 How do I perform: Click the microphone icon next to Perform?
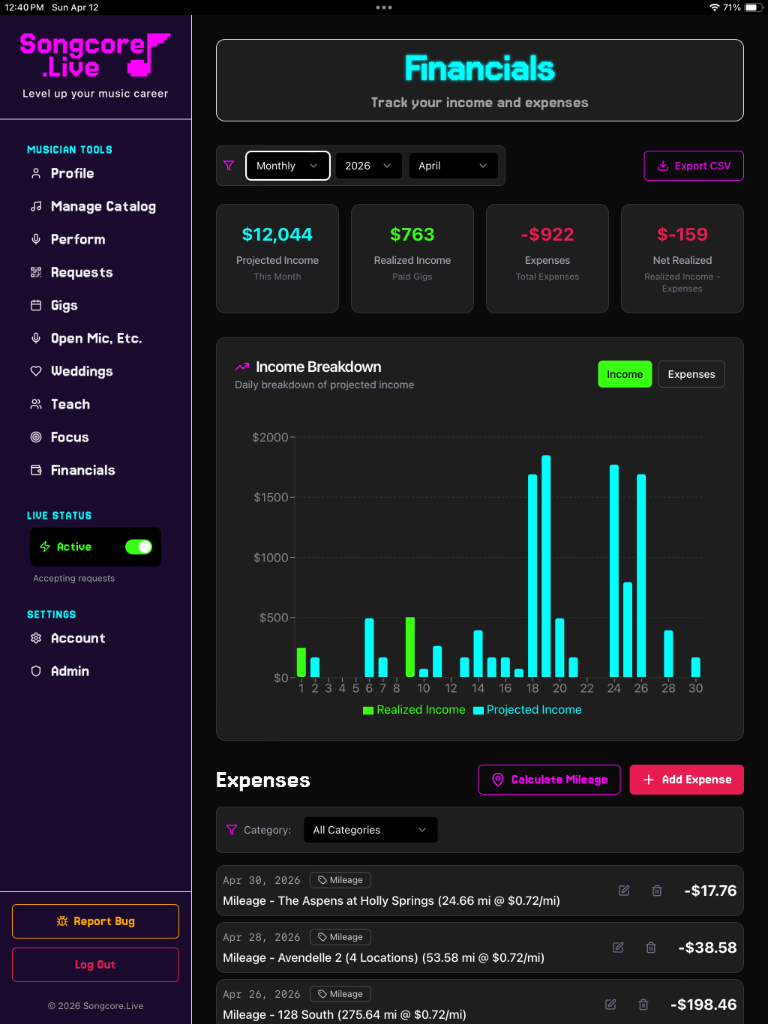(36, 239)
